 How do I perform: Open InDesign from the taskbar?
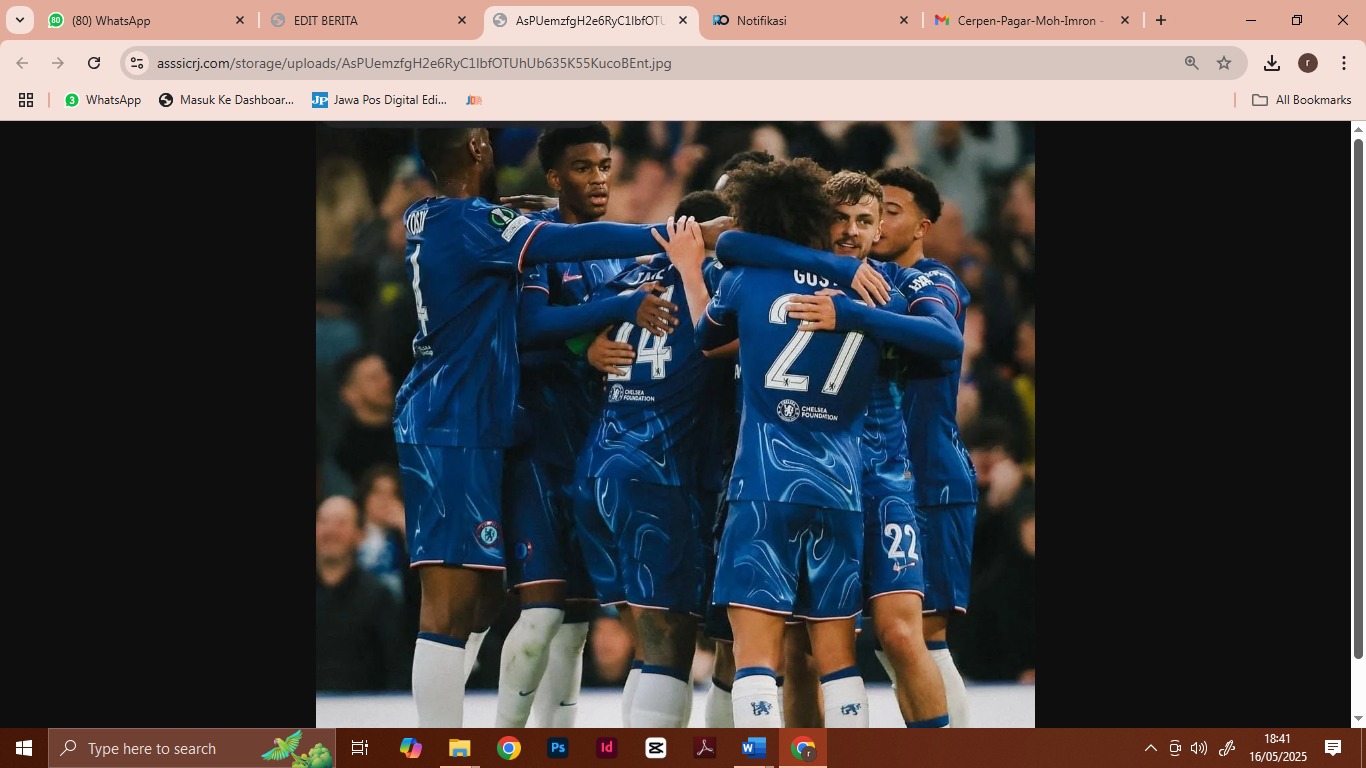(607, 748)
